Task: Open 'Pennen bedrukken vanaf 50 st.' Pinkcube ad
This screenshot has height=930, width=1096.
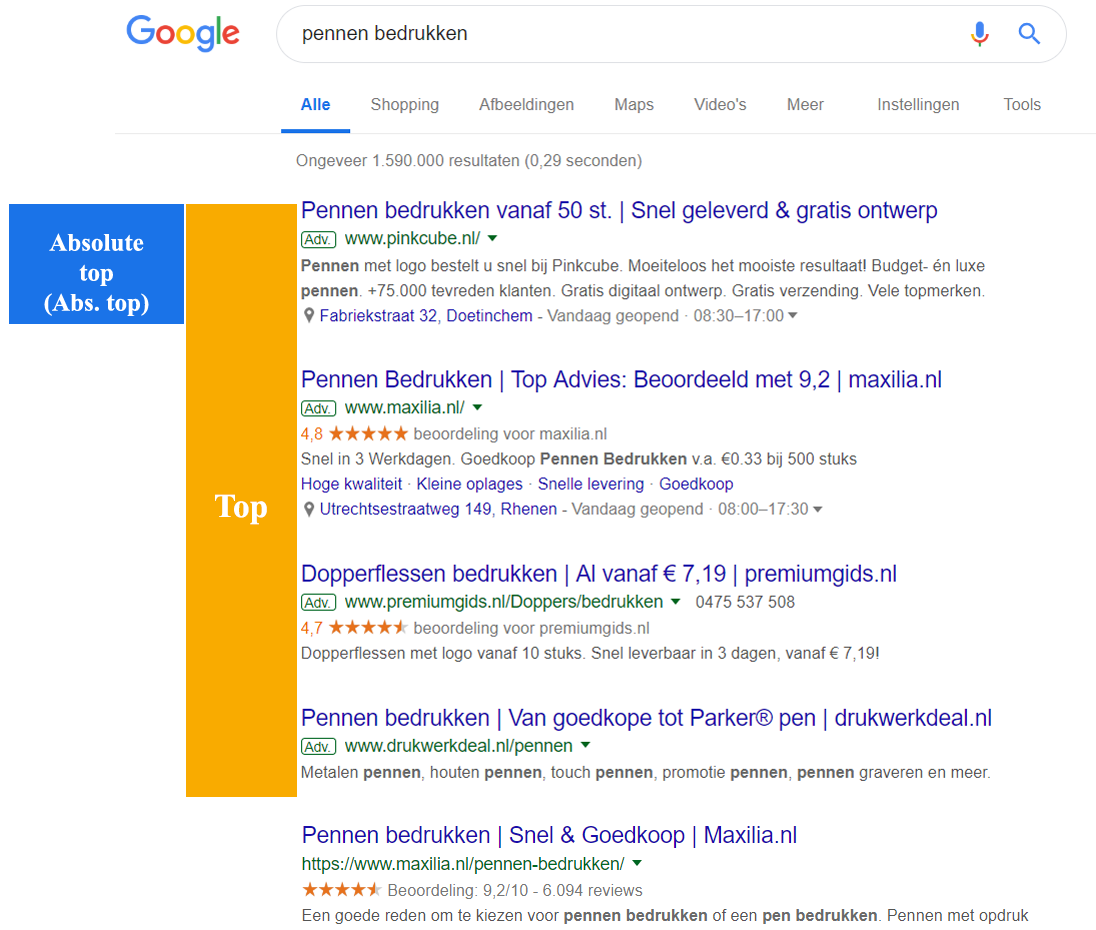Action: 619,210
